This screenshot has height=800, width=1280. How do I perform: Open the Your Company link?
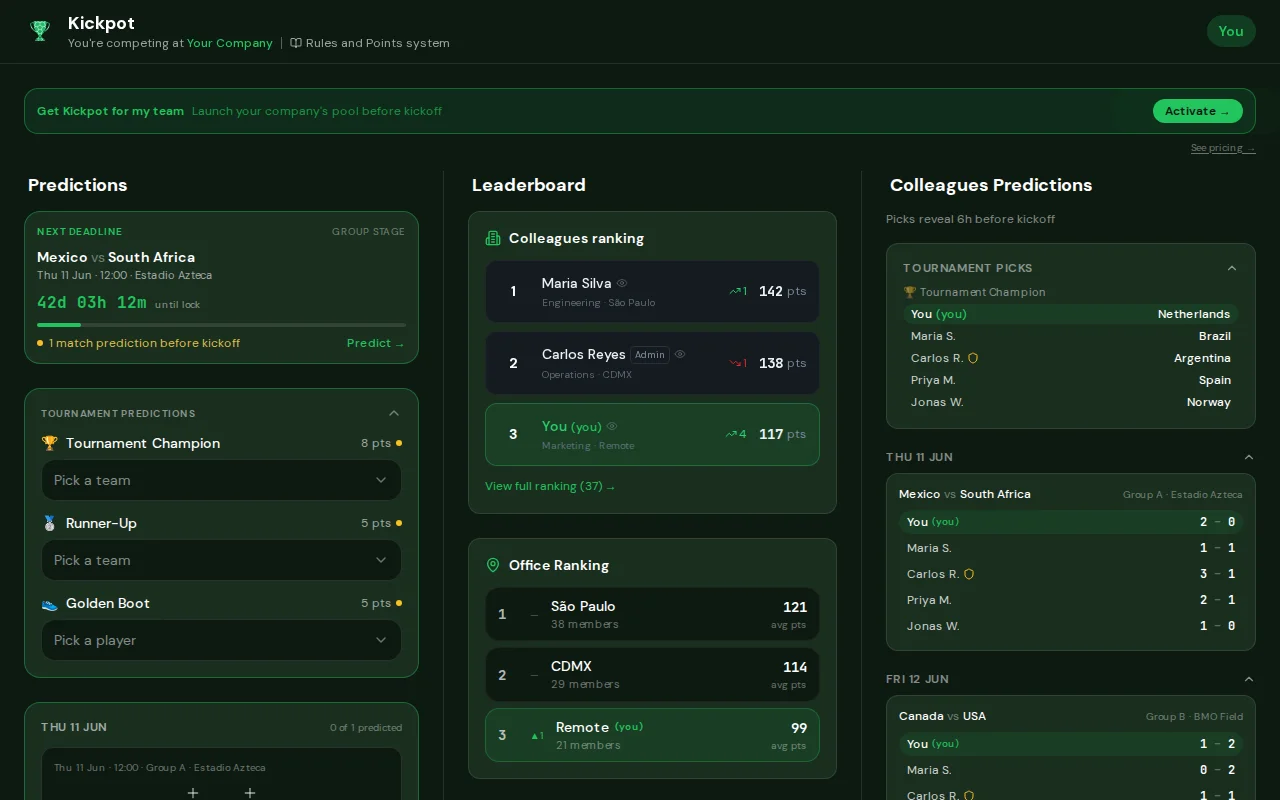coord(230,43)
